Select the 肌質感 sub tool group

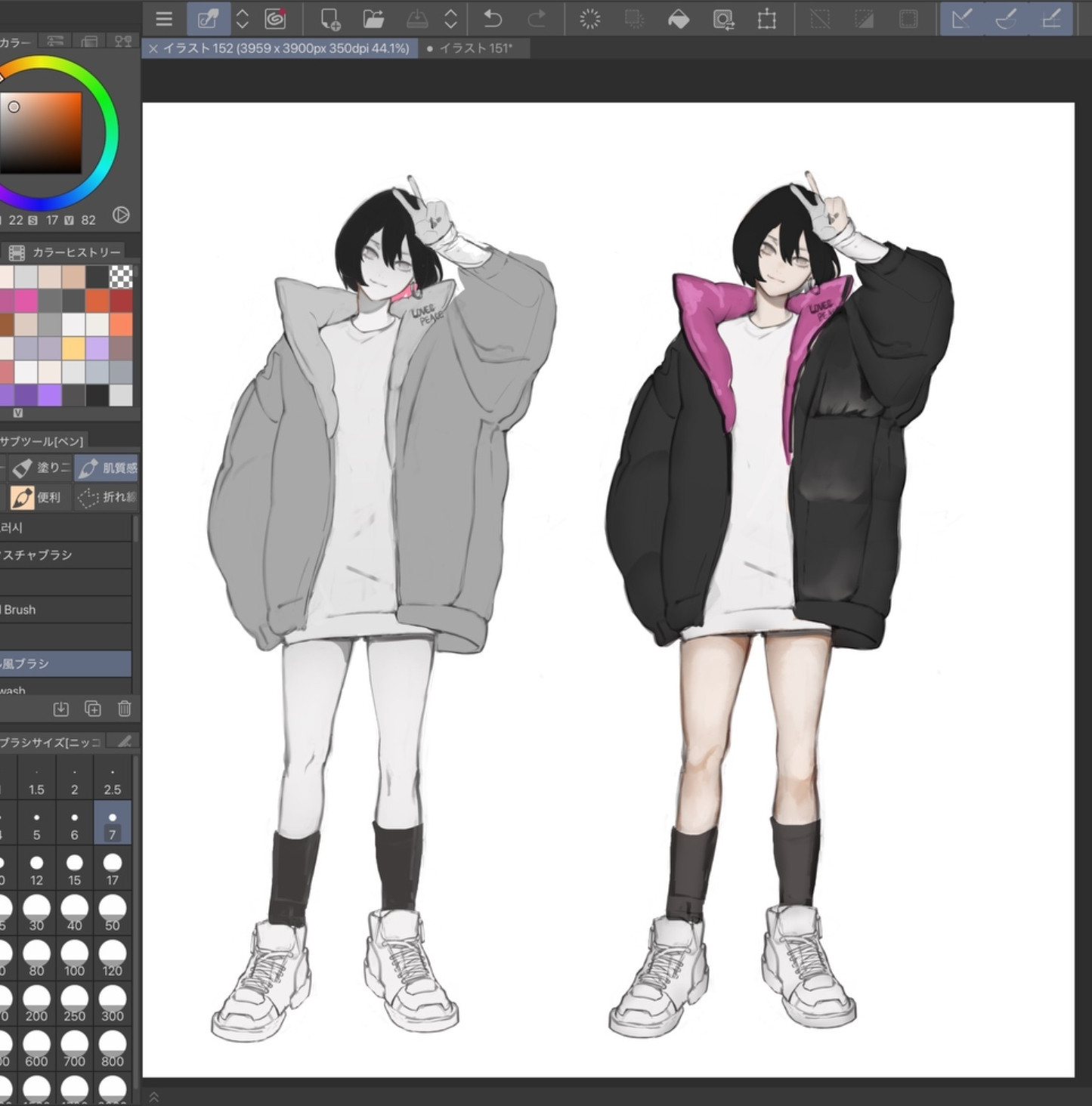(107, 468)
